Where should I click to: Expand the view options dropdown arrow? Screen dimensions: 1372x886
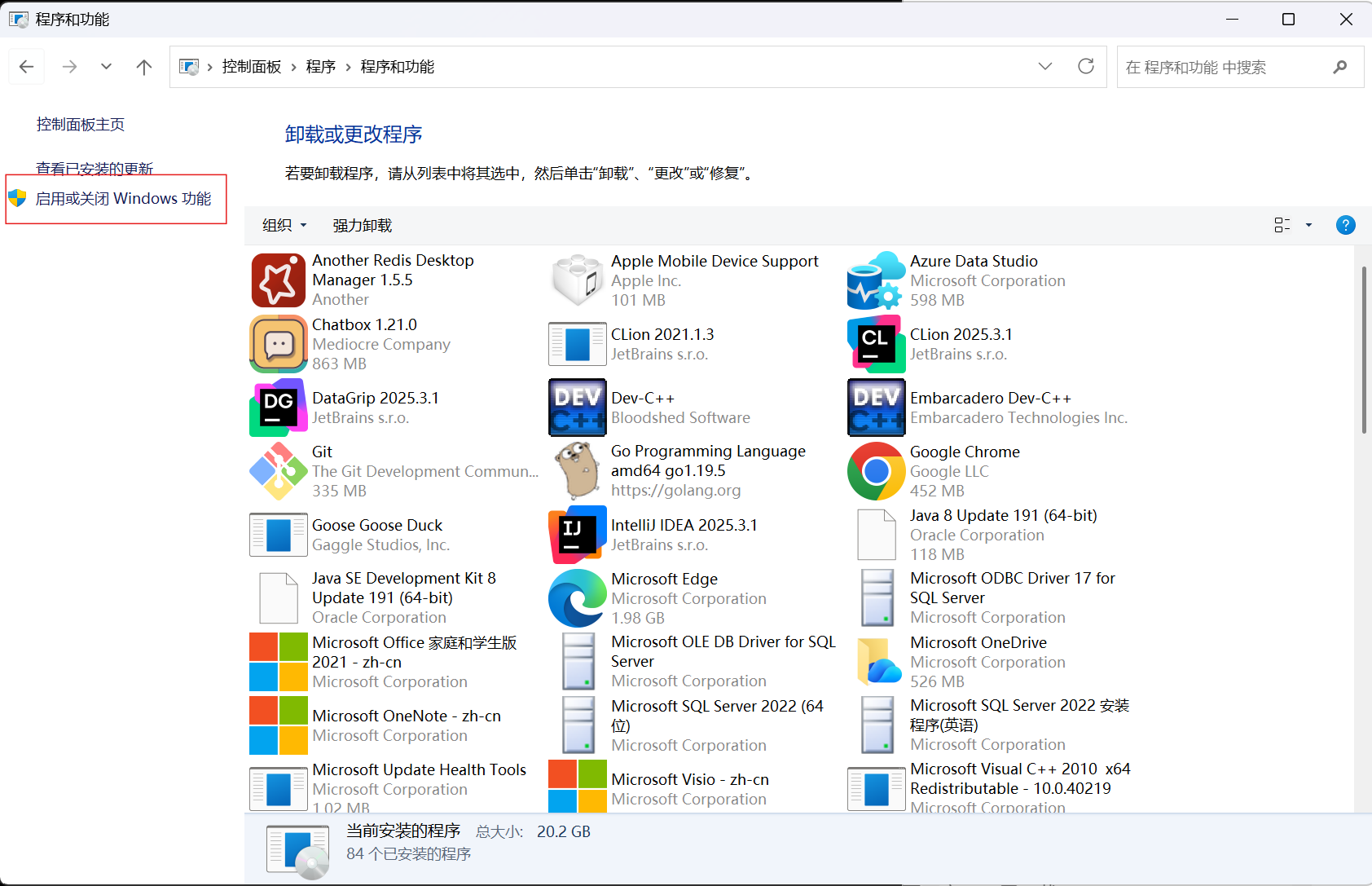(1309, 225)
